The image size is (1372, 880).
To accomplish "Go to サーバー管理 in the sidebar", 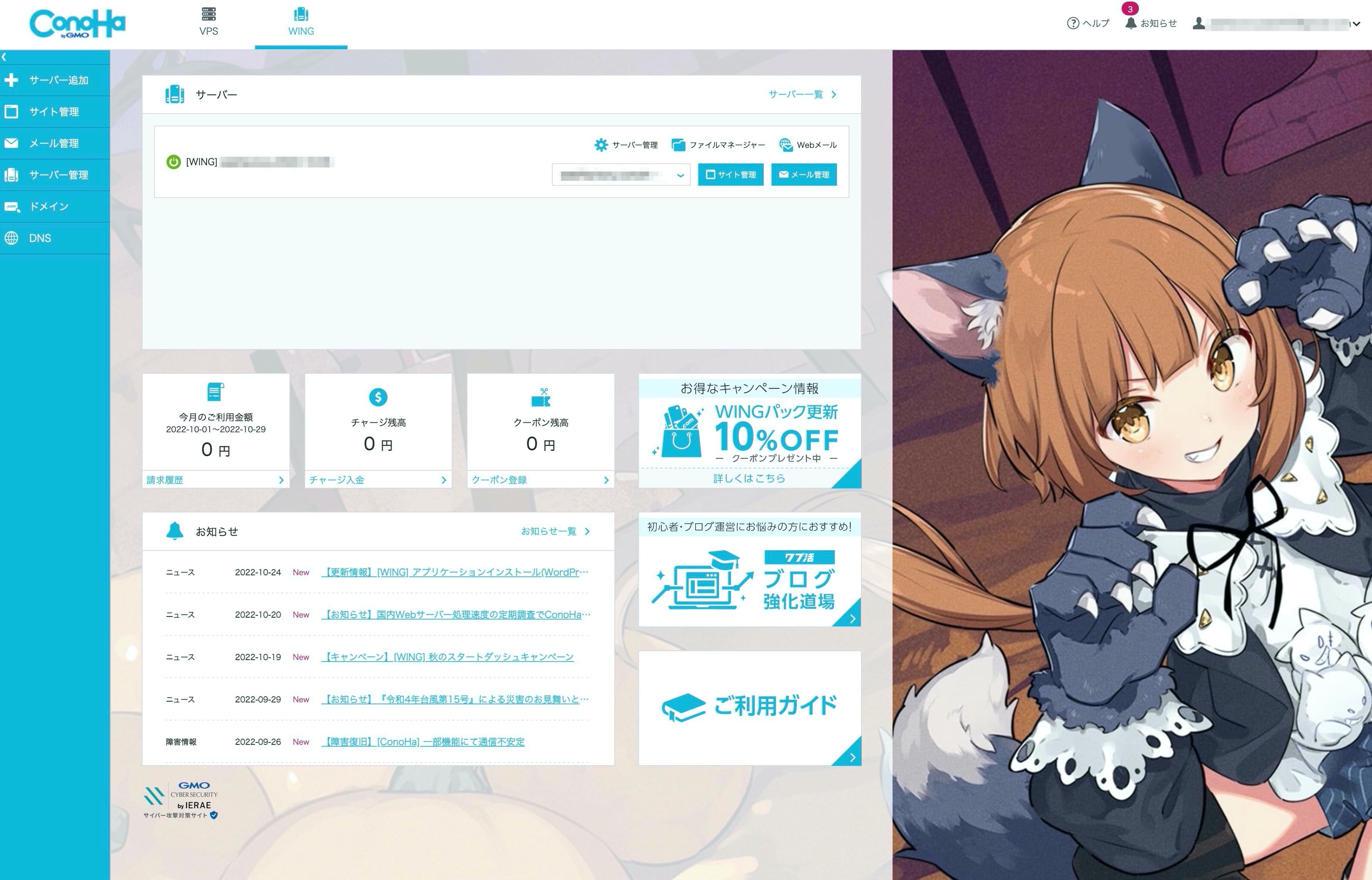I will pyautogui.click(x=55, y=175).
